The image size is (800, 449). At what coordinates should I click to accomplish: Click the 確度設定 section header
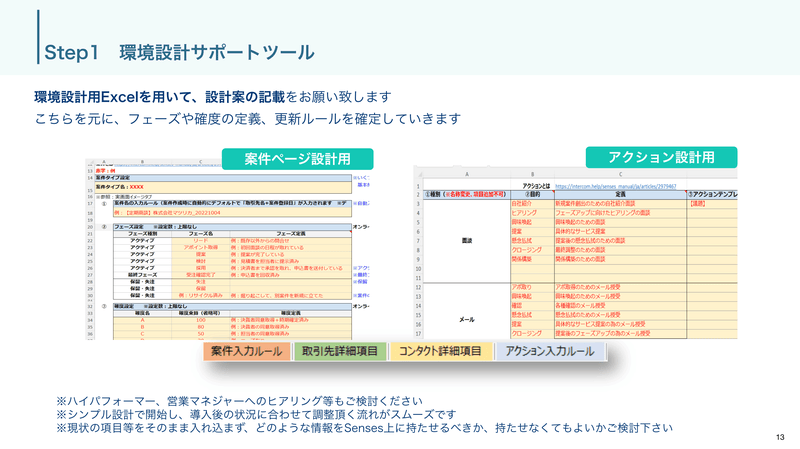[x=232, y=306]
